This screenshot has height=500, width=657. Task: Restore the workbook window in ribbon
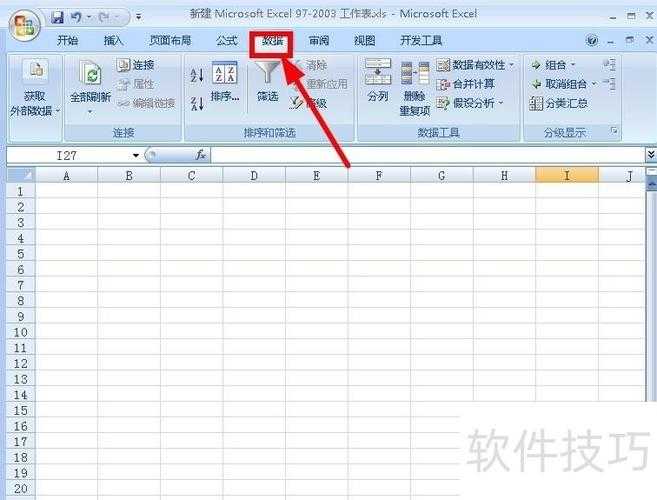pos(630,40)
